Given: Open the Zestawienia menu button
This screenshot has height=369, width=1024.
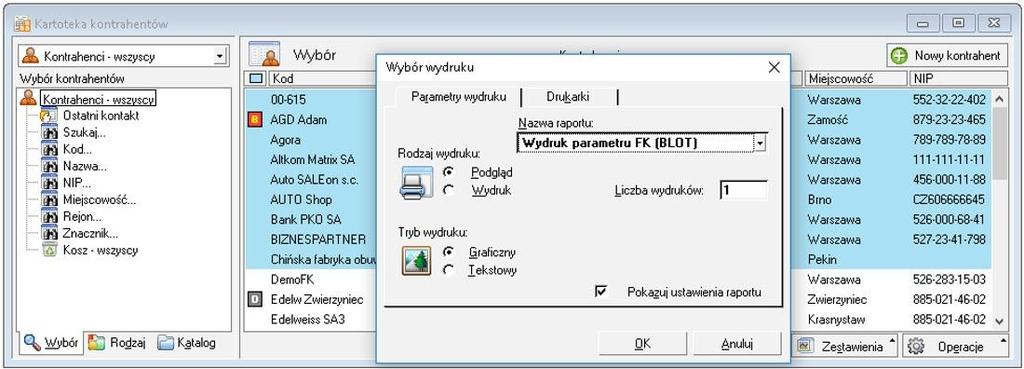Looking at the screenshot, I should coord(846,346).
